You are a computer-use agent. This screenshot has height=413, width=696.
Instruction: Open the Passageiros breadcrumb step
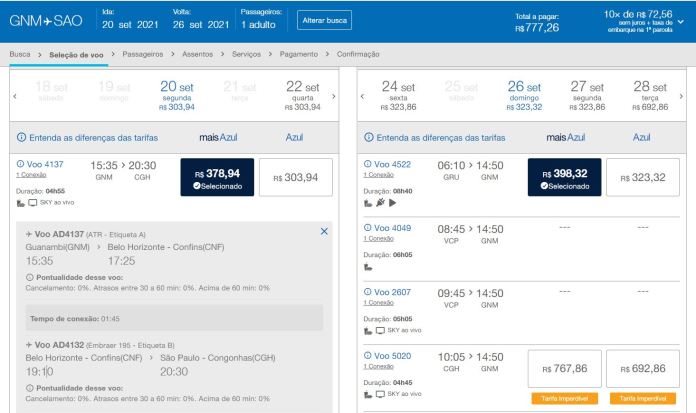click(x=142, y=54)
